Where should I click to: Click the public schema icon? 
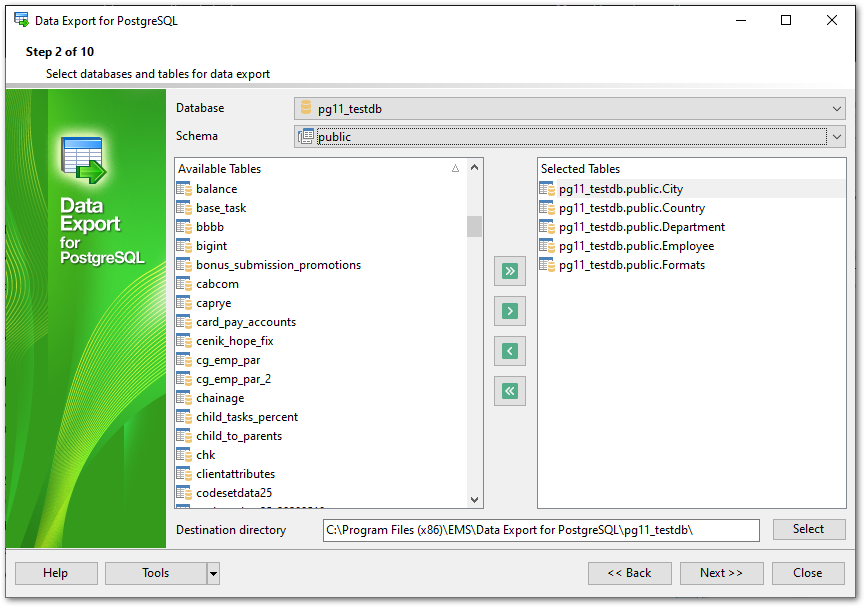tap(306, 136)
